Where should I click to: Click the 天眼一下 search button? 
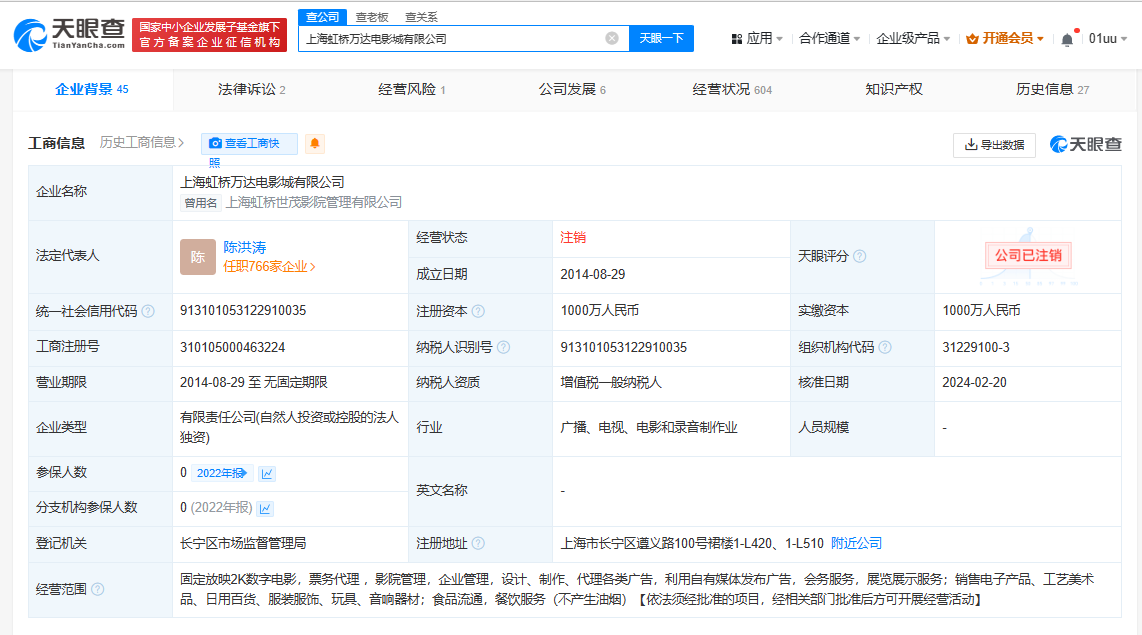pos(660,37)
